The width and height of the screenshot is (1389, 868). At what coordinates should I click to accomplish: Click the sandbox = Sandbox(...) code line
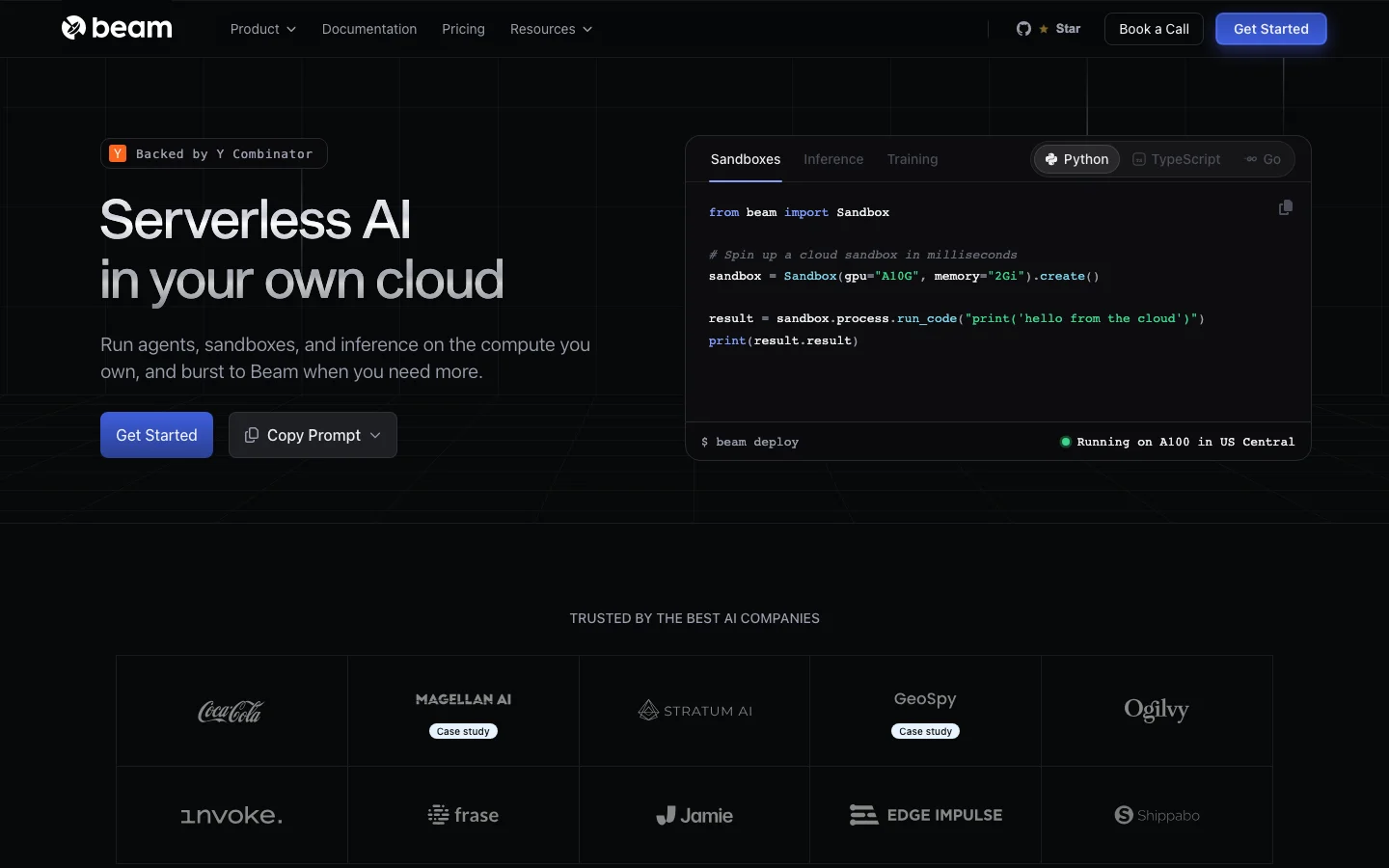coord(904,276)
